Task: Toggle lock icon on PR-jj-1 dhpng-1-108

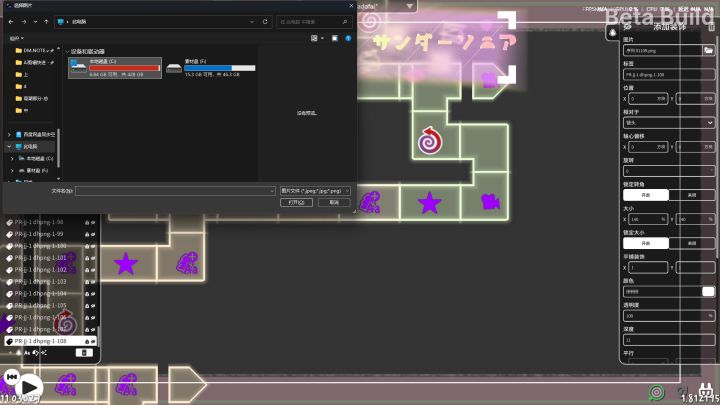Action: pyautogui.click(x=87, y=342)
